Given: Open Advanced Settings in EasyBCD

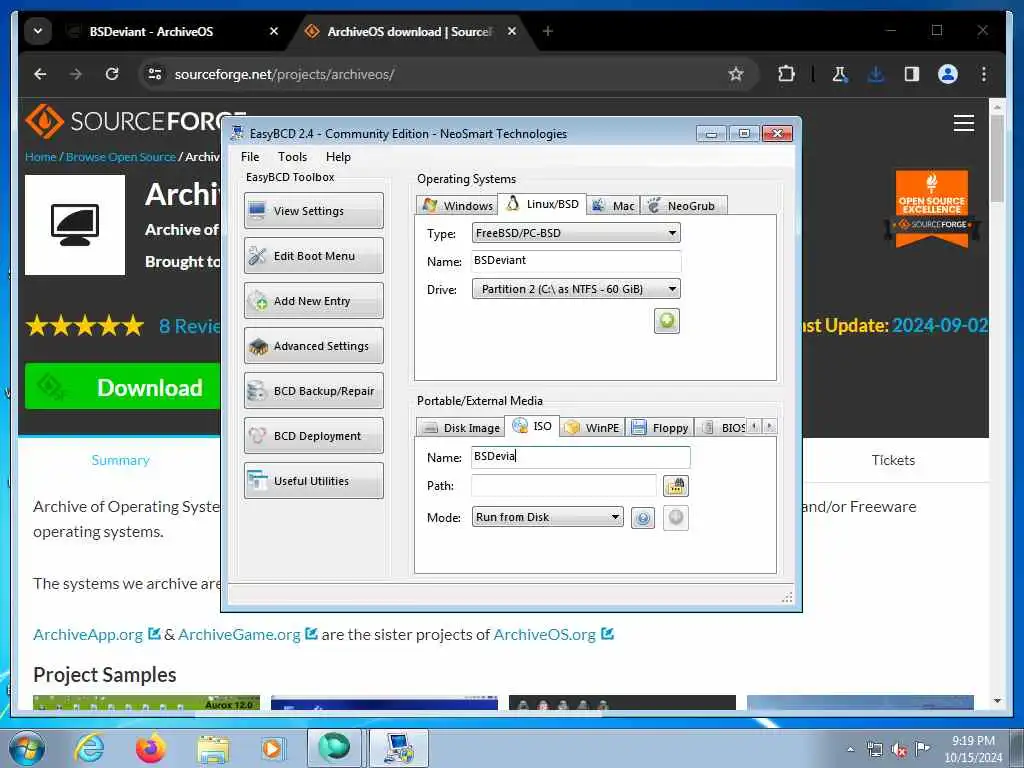Looking at the screenshot, I should point(313,346).
